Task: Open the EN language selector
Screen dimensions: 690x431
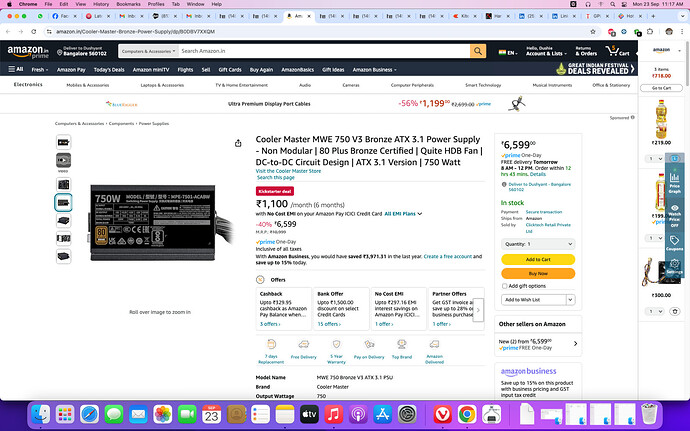Action: (x=508, y=52)
